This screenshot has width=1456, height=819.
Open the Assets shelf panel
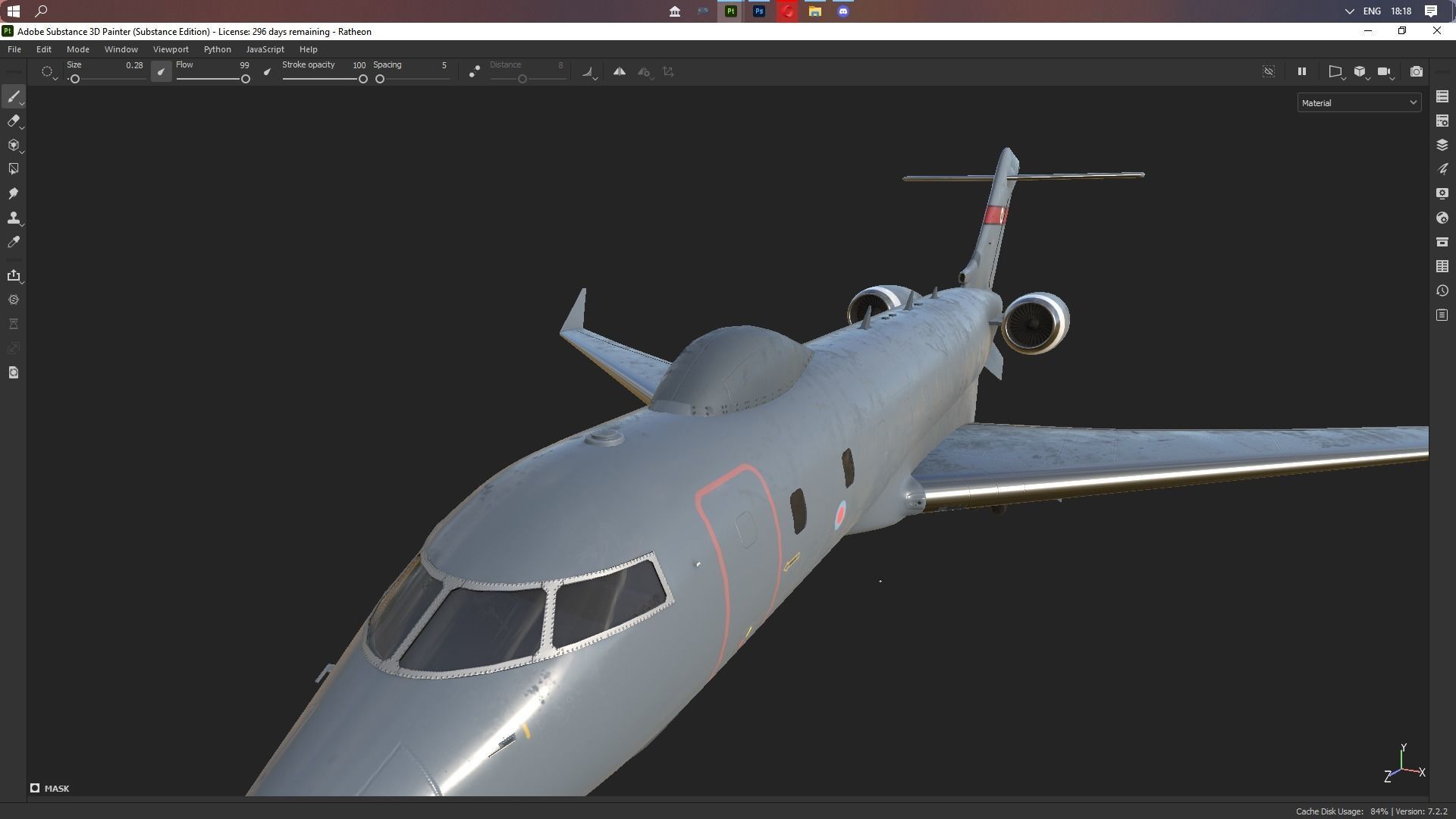coord(1442,242)
